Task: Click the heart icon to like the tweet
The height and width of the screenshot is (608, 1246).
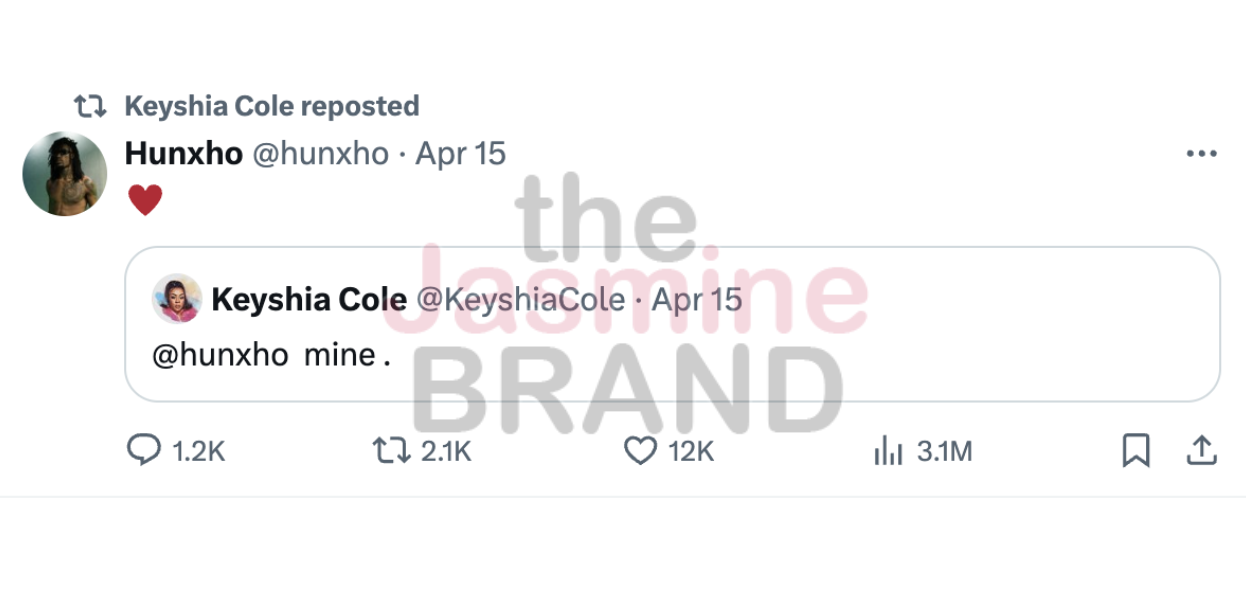Action: [640, 451]
